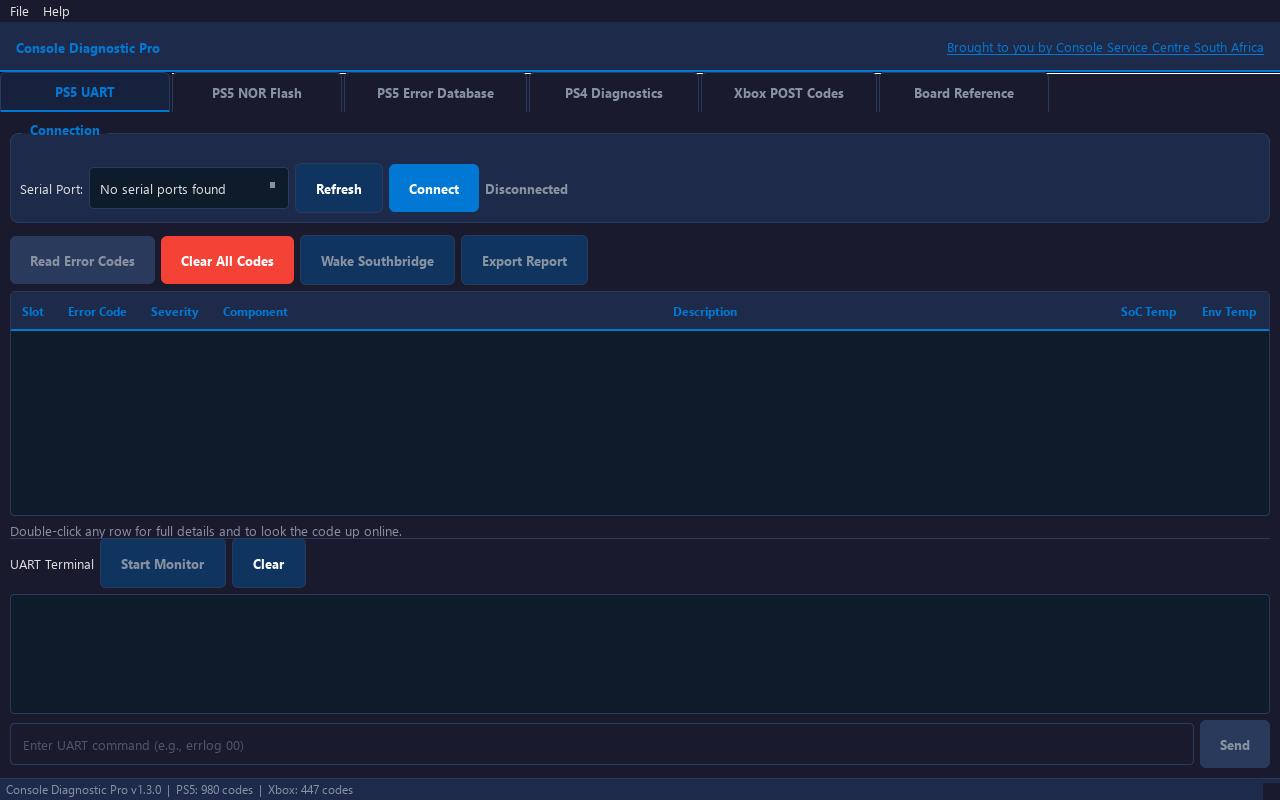Click the Env Temp column header

1229,312
